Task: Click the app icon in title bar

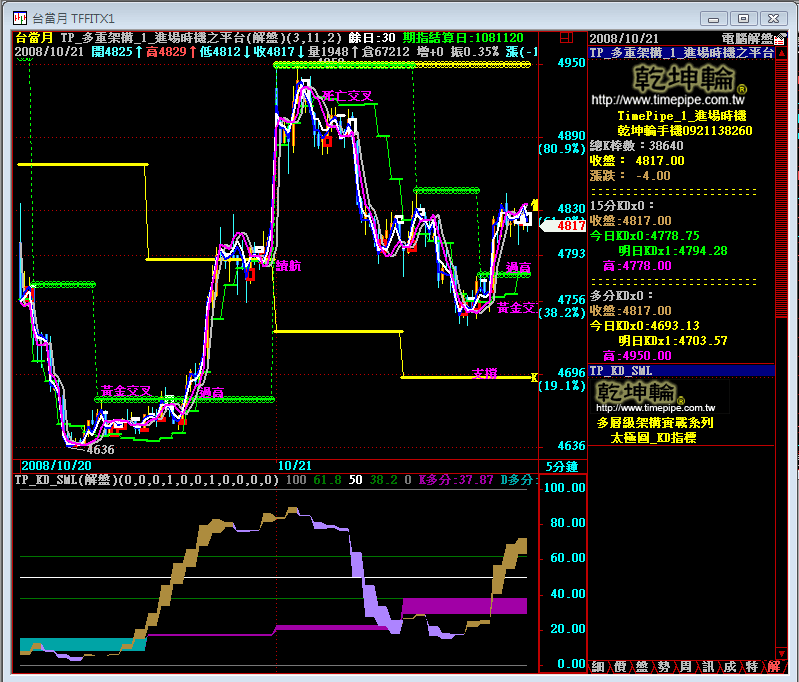Action: [x=20, y=19]
